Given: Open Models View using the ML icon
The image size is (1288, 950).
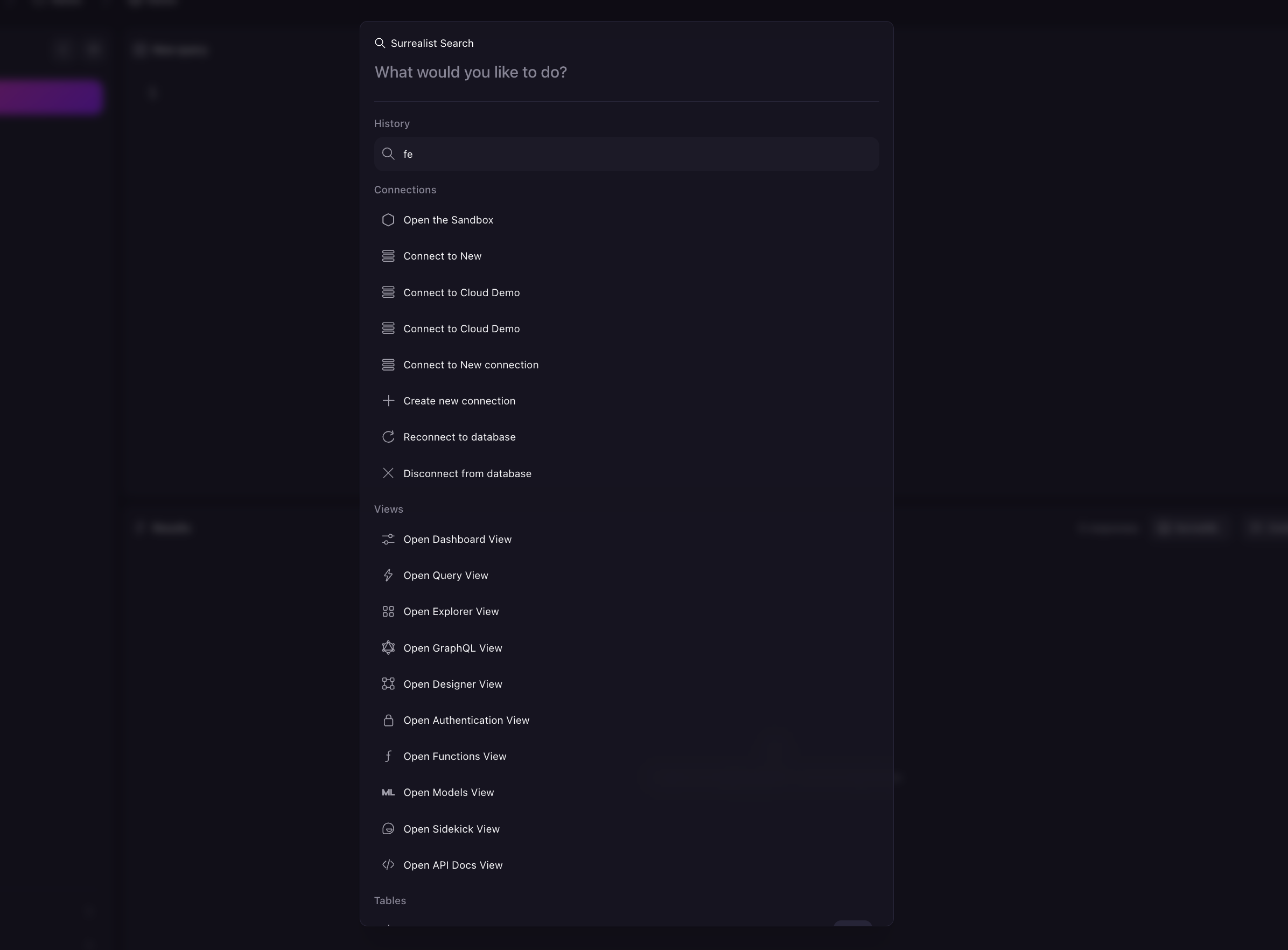Looking at the screenshot, I should pyautogui.click(x=388, y=792).
